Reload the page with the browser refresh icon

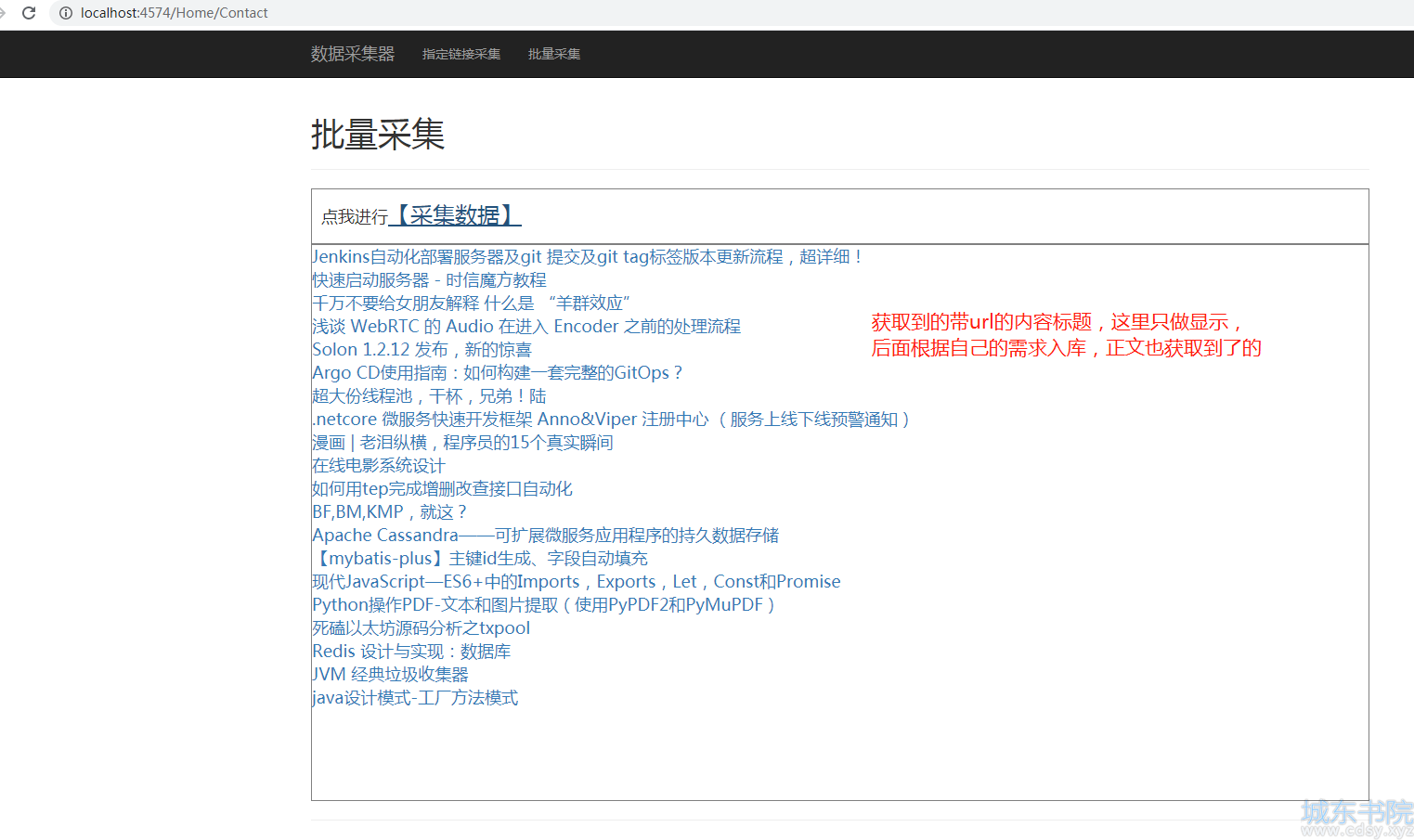29,13
